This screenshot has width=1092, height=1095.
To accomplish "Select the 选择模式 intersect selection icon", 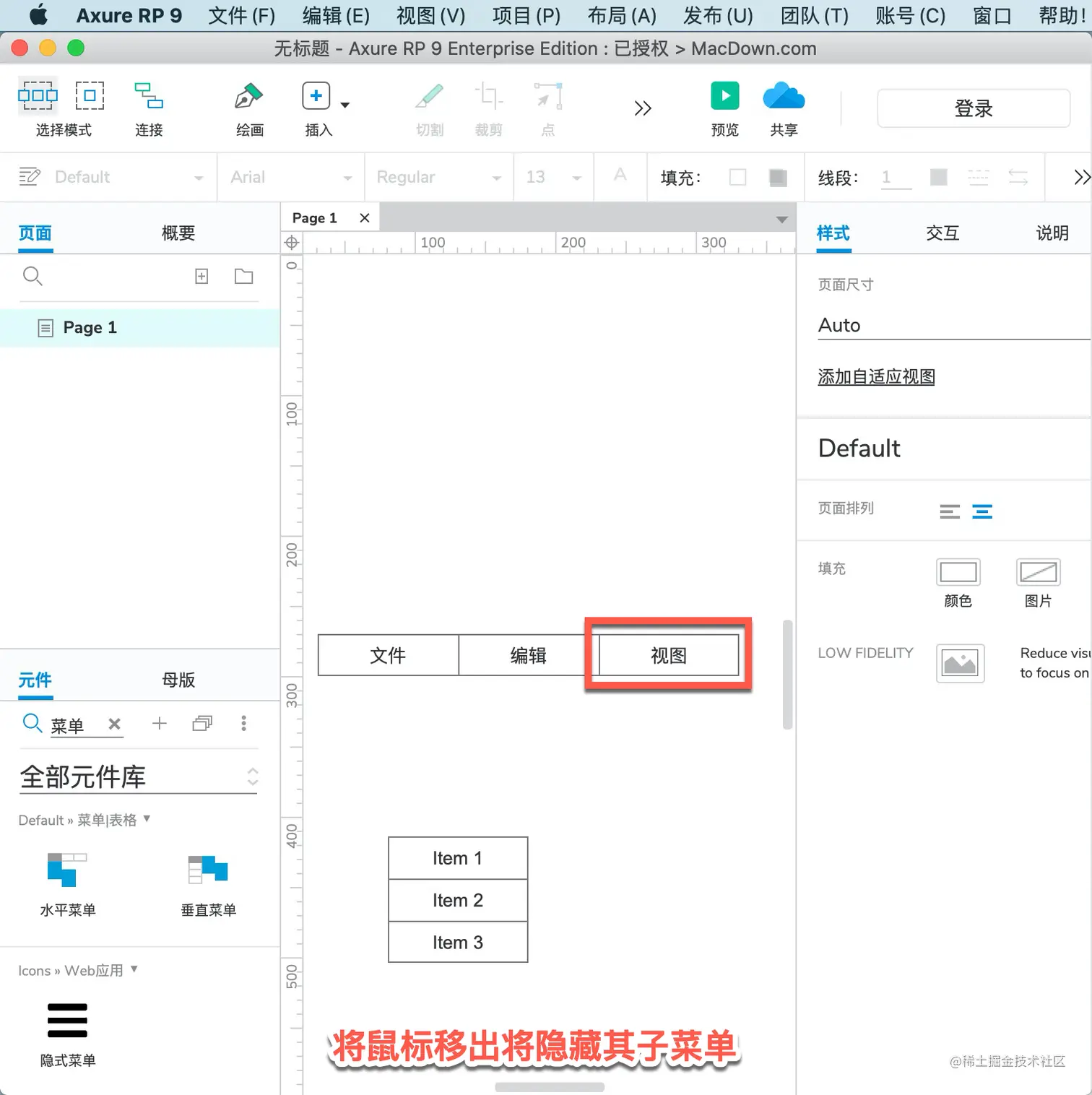I will (x=38, y=95).
